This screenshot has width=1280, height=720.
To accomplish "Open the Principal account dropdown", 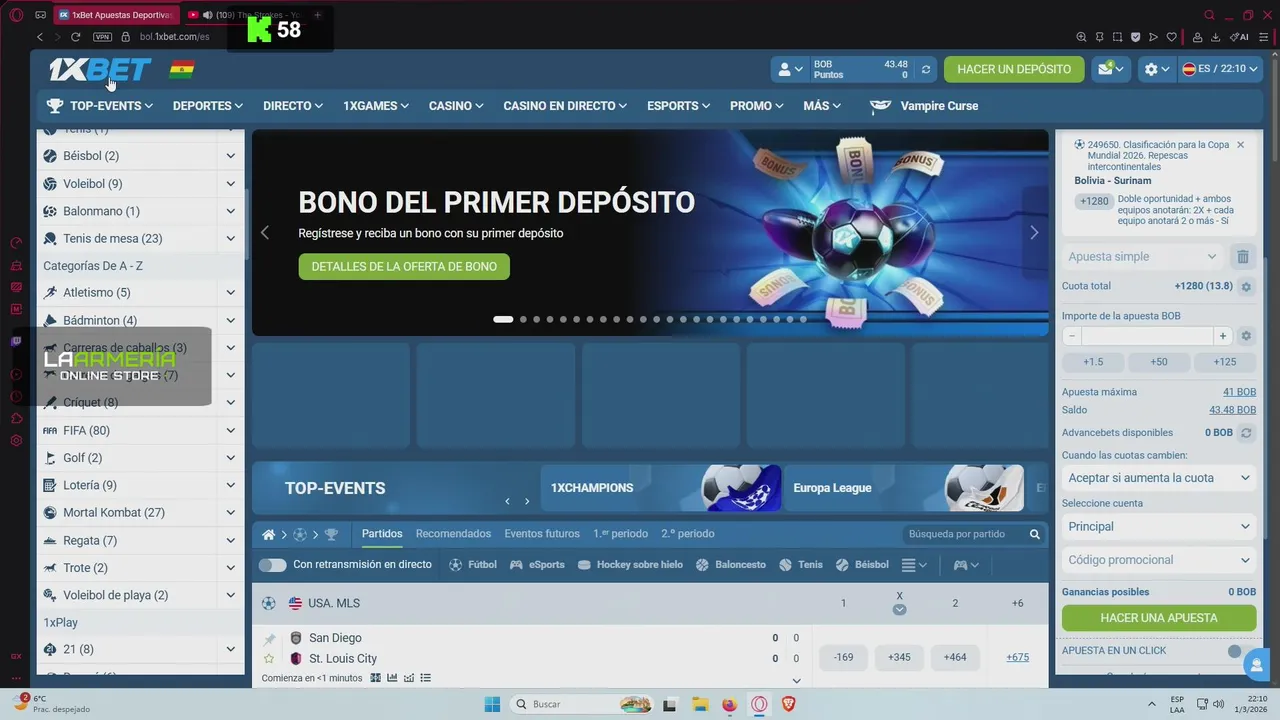I will pos(1158,527).
